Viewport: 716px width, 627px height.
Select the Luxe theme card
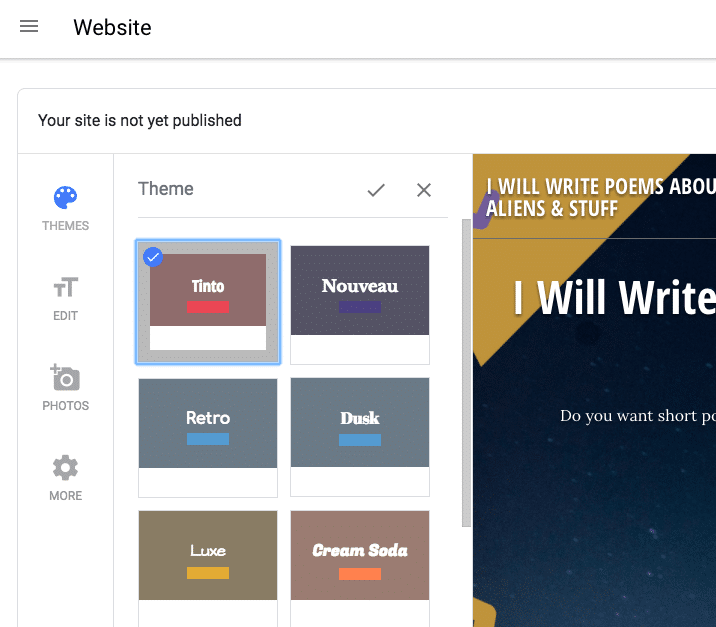[x=208, y=569]
